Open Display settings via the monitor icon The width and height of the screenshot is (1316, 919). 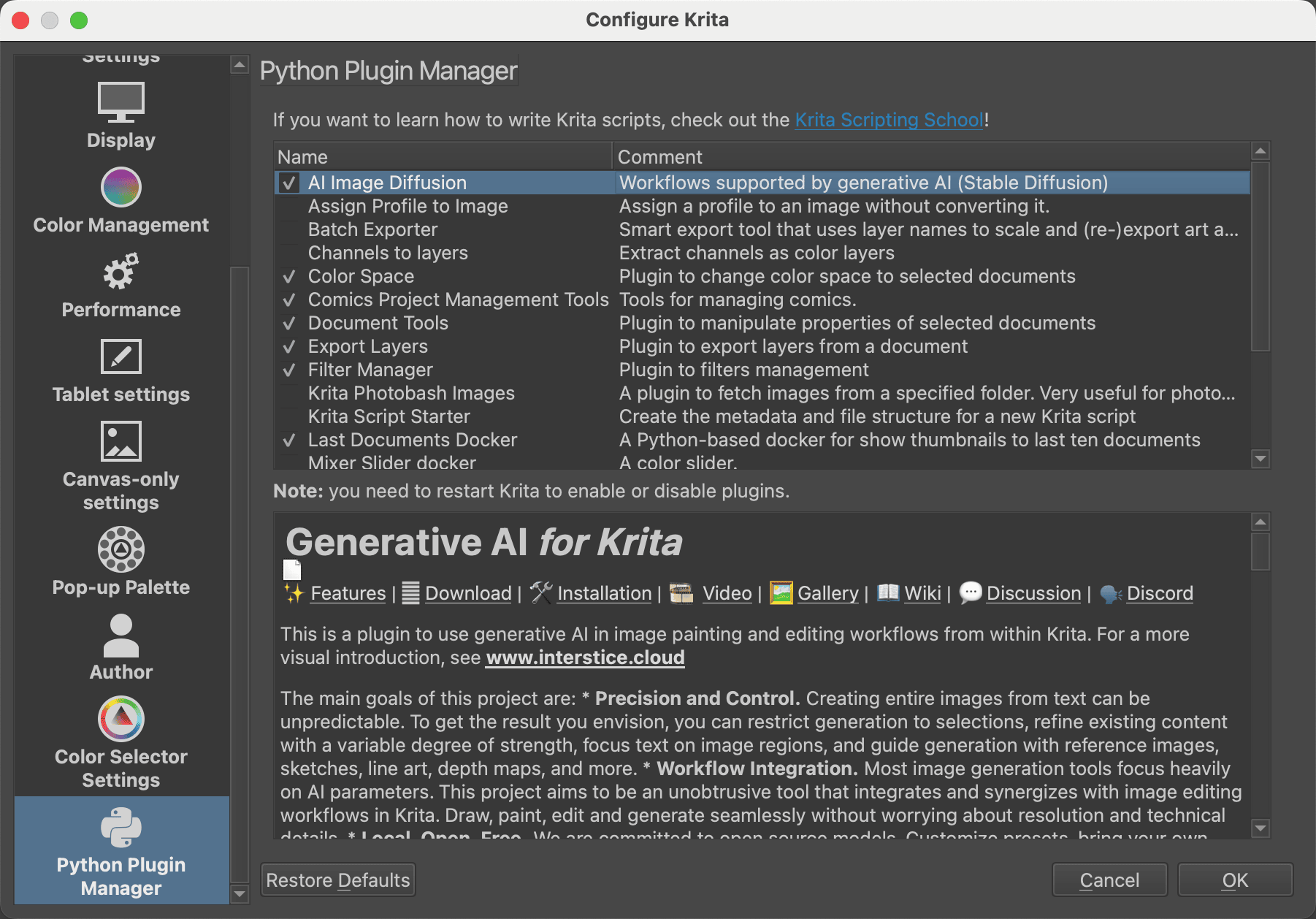coord(120,102)
